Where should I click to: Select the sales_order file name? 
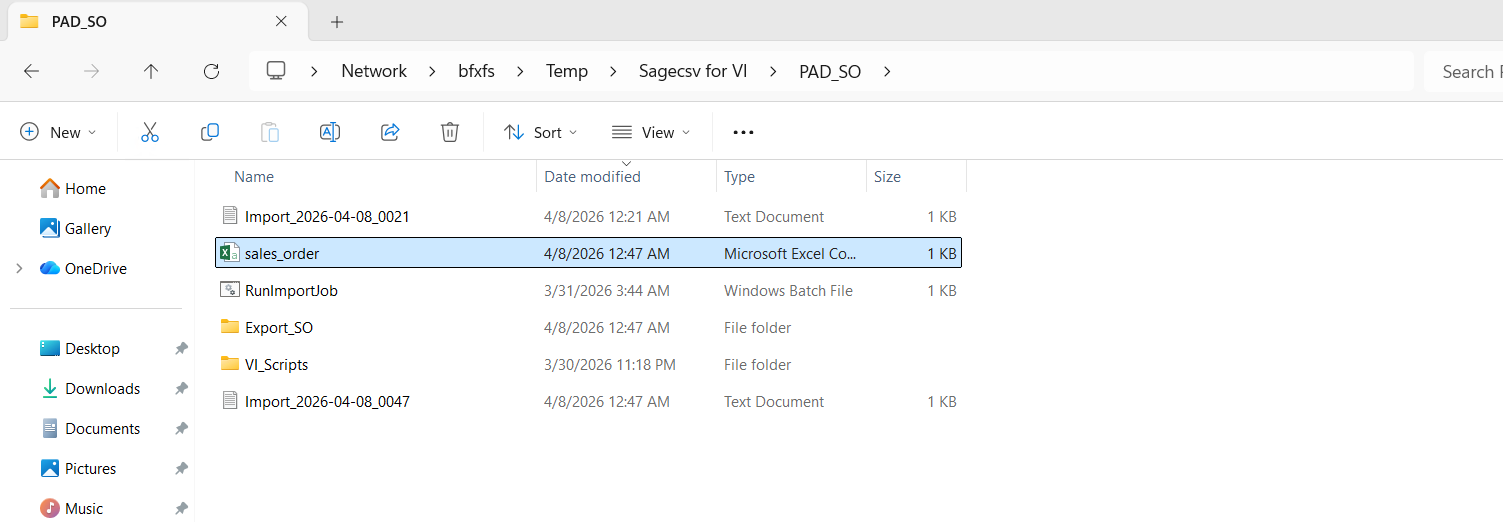282,254
